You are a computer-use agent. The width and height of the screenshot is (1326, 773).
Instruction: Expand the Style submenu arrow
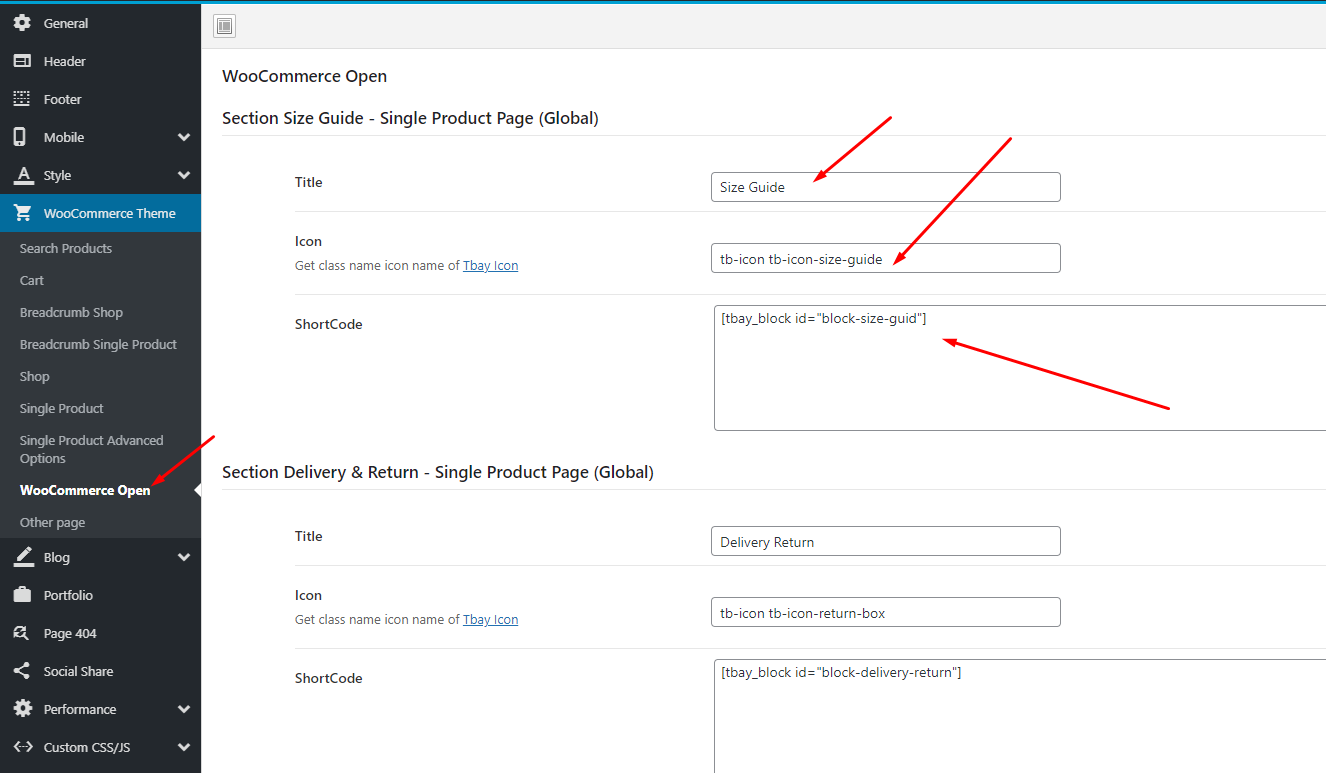184,175
